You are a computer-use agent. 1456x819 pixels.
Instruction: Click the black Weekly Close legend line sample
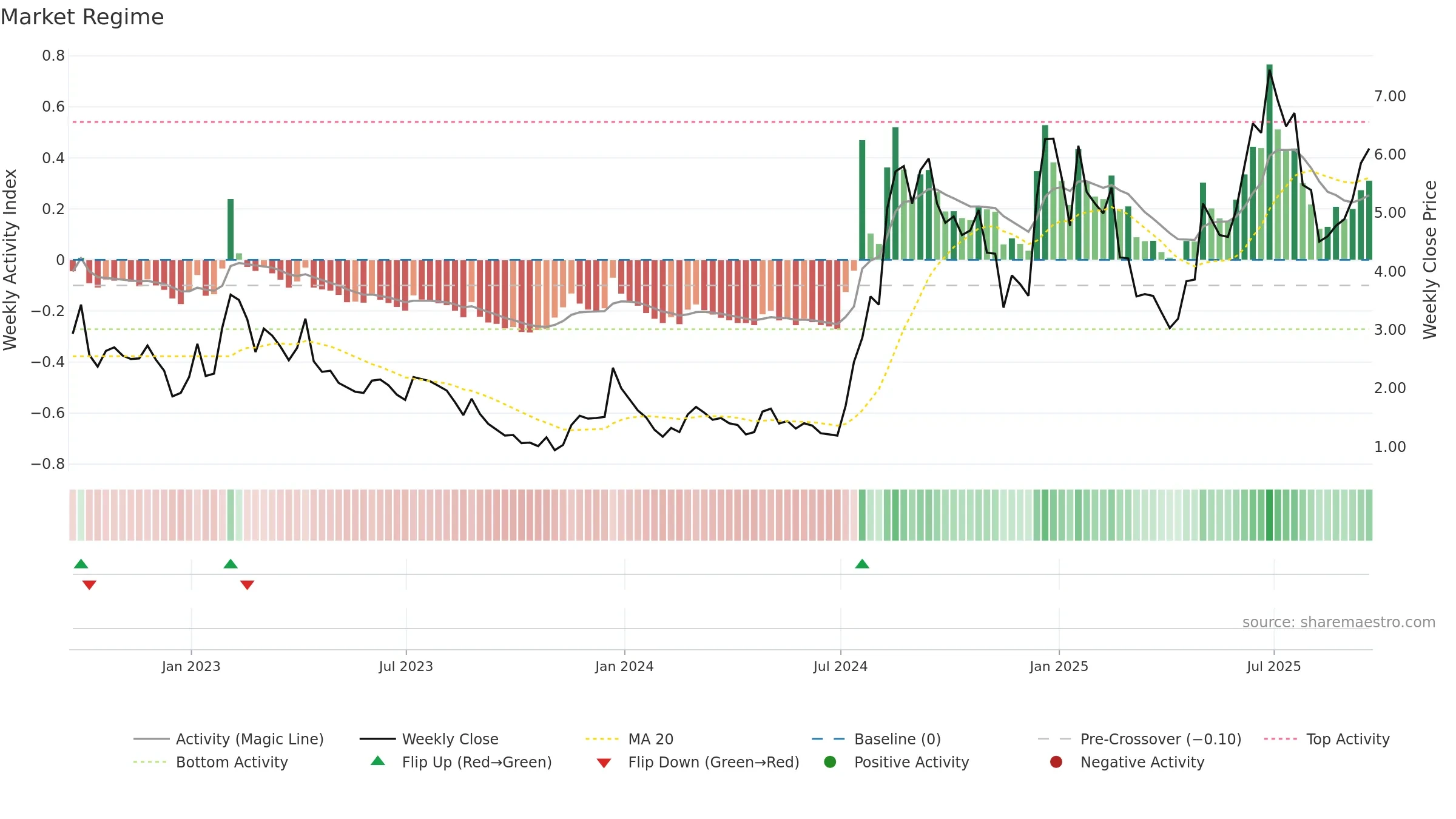(x=377, y=739)
